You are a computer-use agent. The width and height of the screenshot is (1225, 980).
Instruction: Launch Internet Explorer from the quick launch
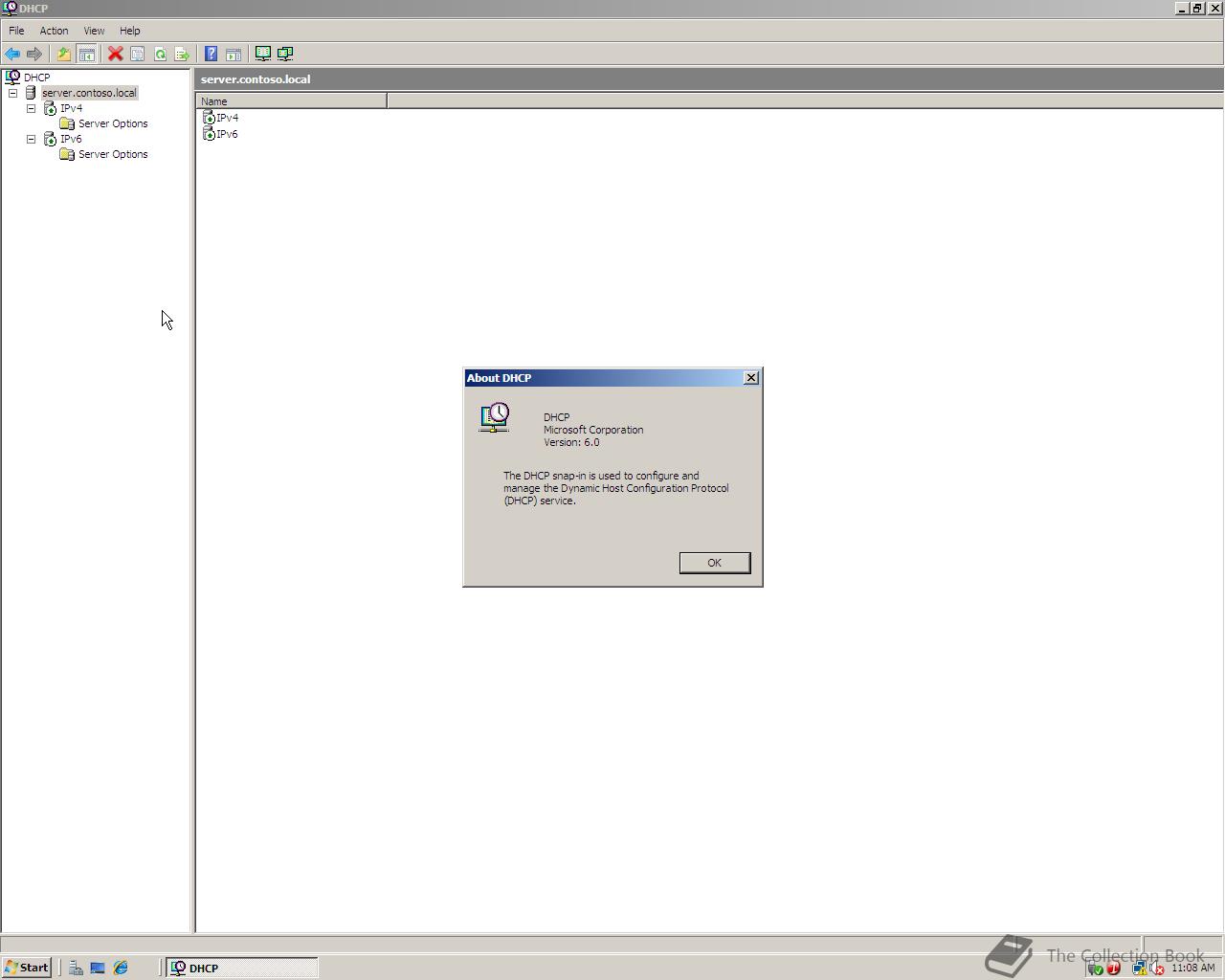pos(121,968)
